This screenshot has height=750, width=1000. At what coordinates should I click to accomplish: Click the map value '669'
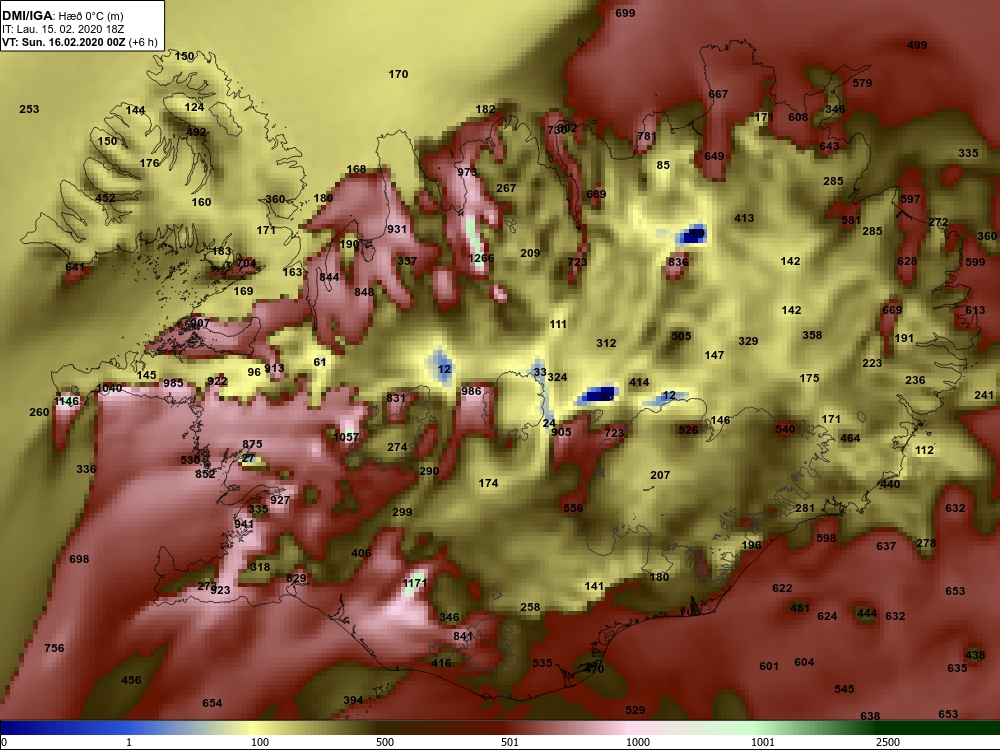892,310
